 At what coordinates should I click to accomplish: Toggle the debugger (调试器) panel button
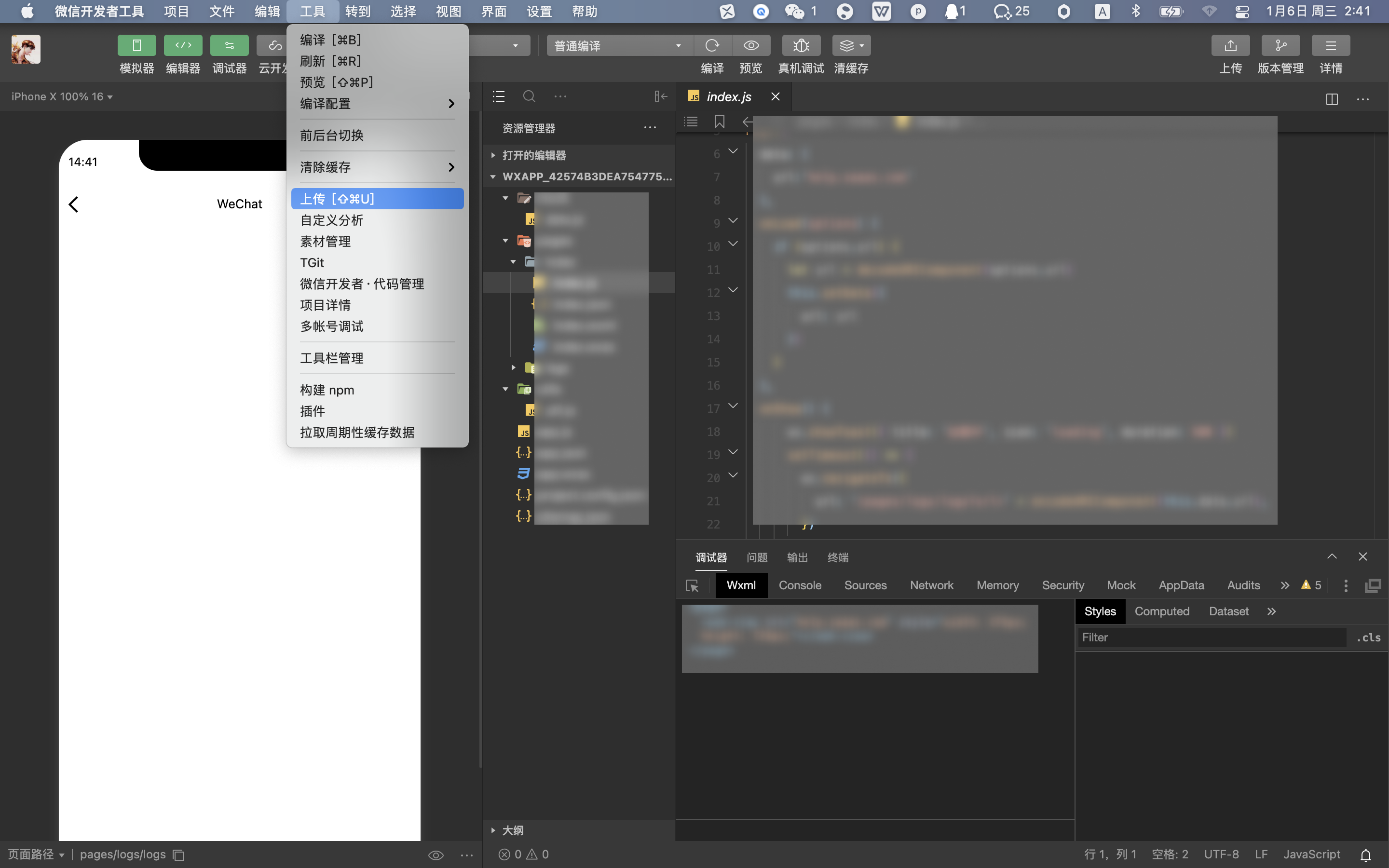(229, 45)
